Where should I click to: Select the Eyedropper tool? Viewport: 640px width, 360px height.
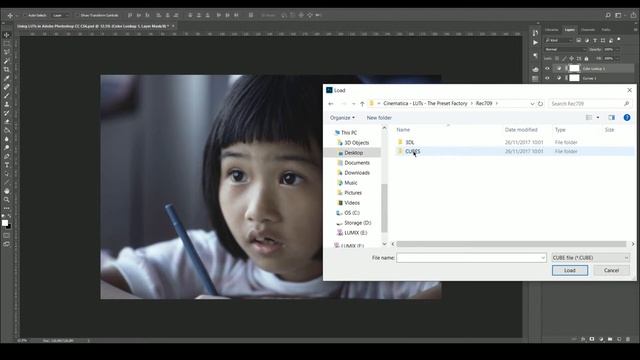pyautogui.click(x=7, y=78)
